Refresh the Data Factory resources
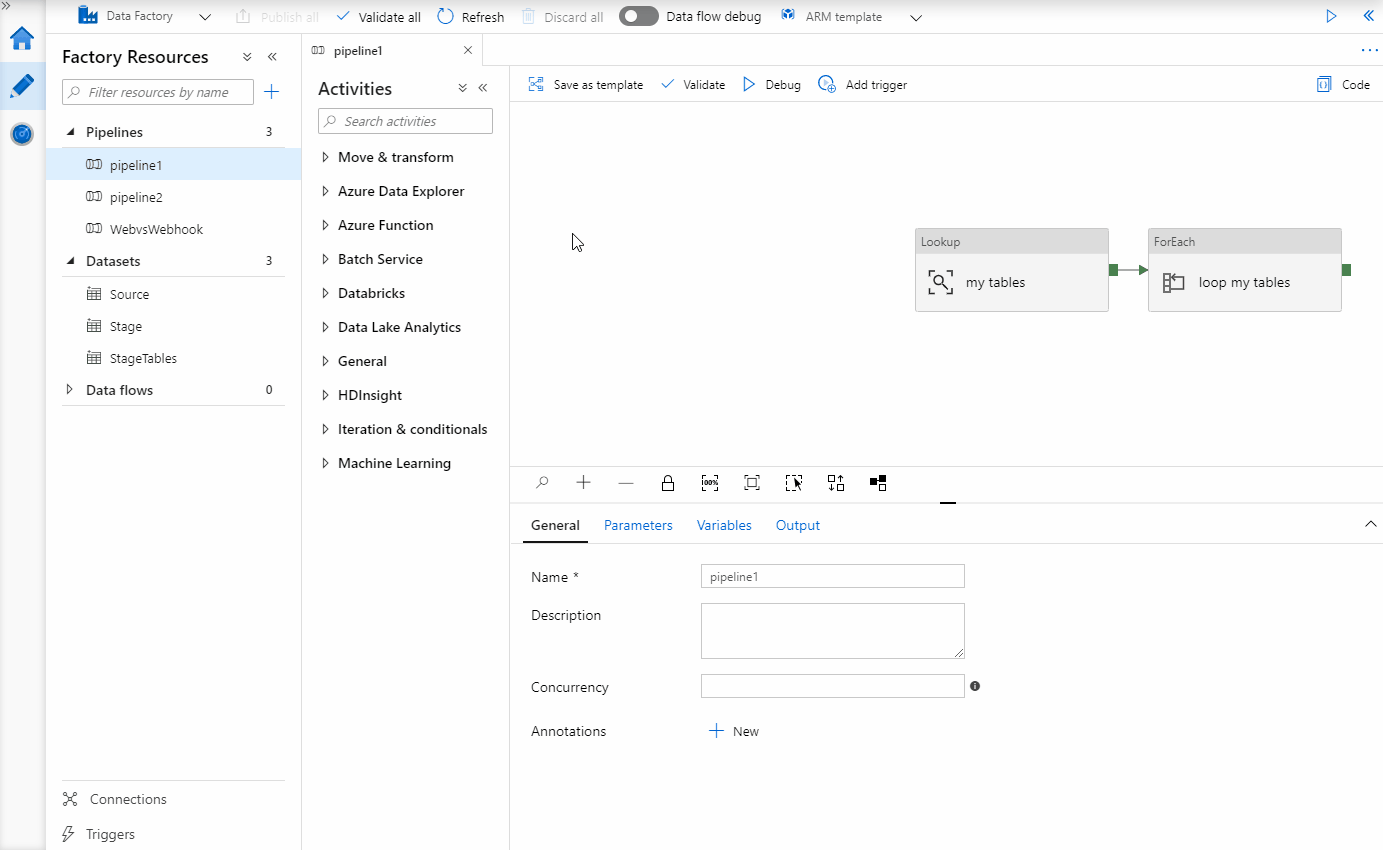 coord(470,16)
